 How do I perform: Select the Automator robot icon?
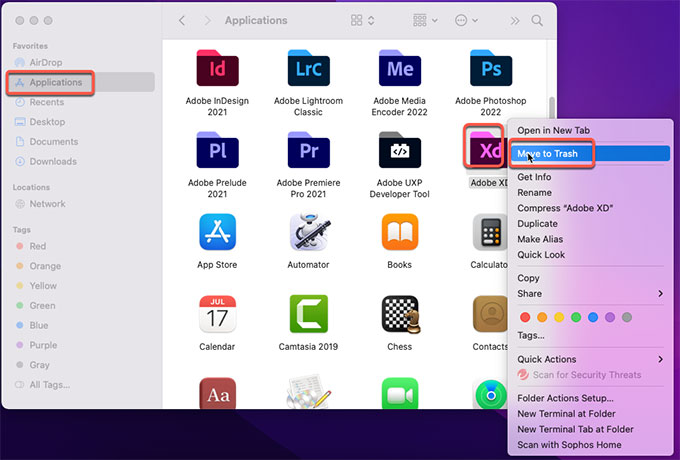point(308,232)
